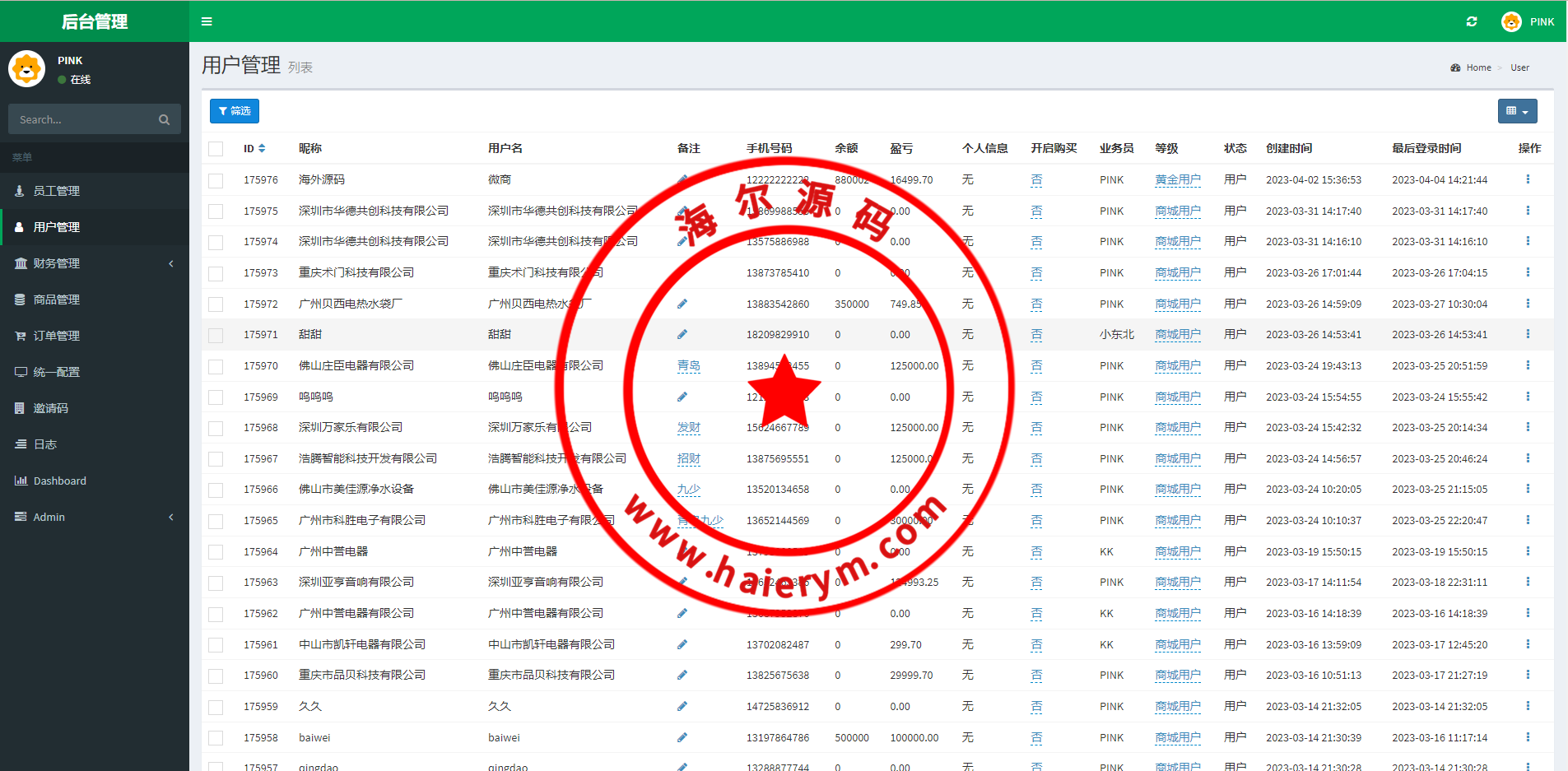The width and height of the screenshot is (1568, 771).
Task: Click edit pencil icon for row 175961
Action: (682, 645)
